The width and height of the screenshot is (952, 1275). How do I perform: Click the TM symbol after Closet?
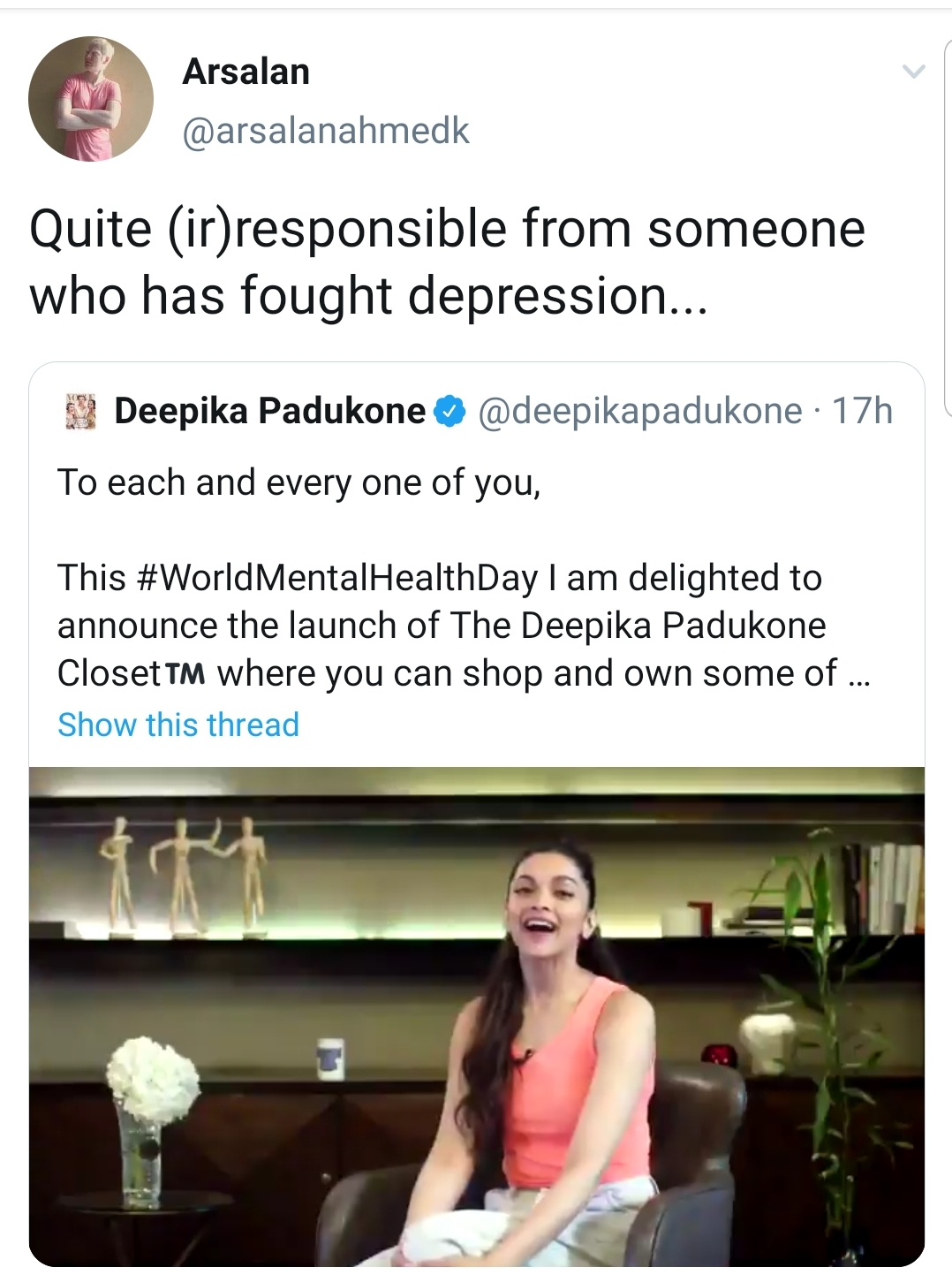185,674
